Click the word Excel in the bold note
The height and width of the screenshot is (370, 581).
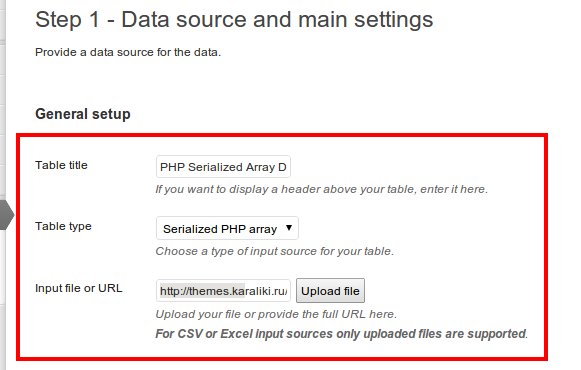236,334
